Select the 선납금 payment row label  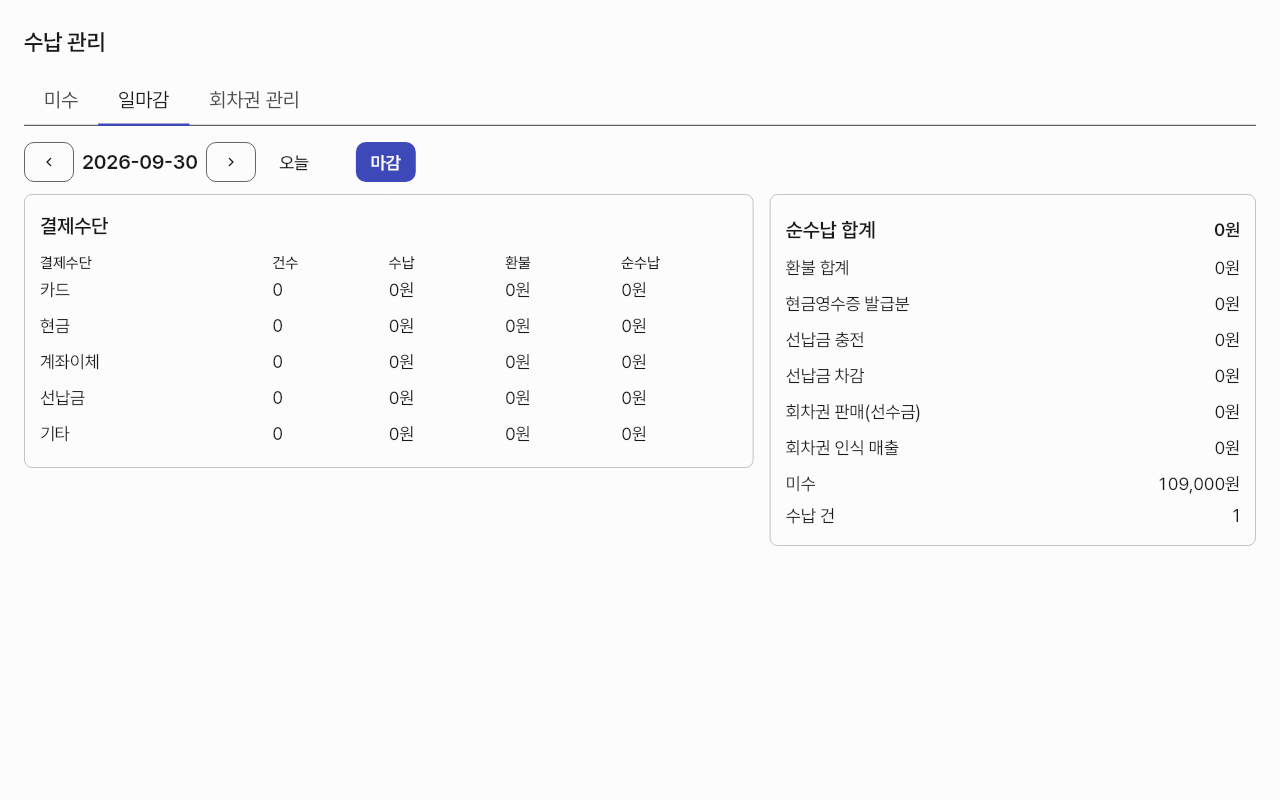(x=63, y=398)
